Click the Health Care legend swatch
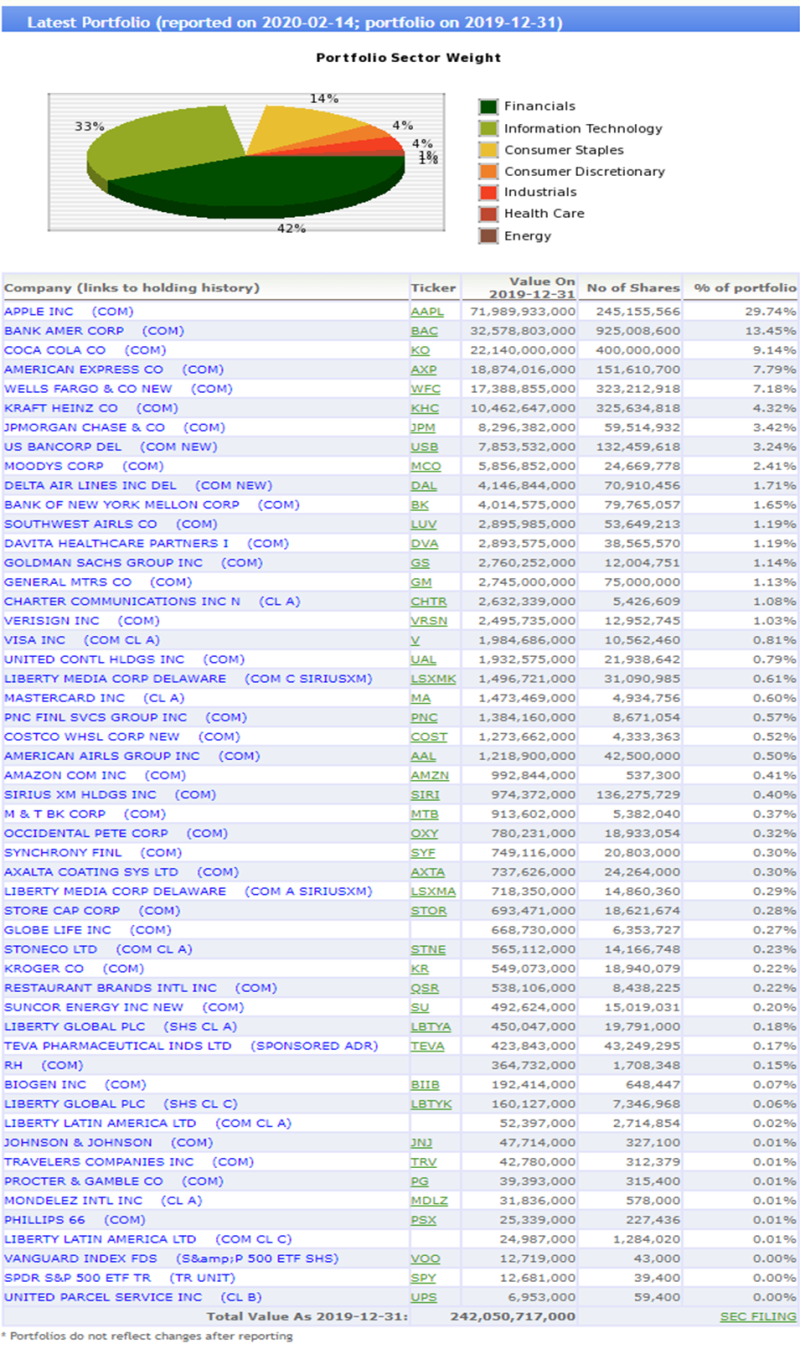 (x=488, y=214)
